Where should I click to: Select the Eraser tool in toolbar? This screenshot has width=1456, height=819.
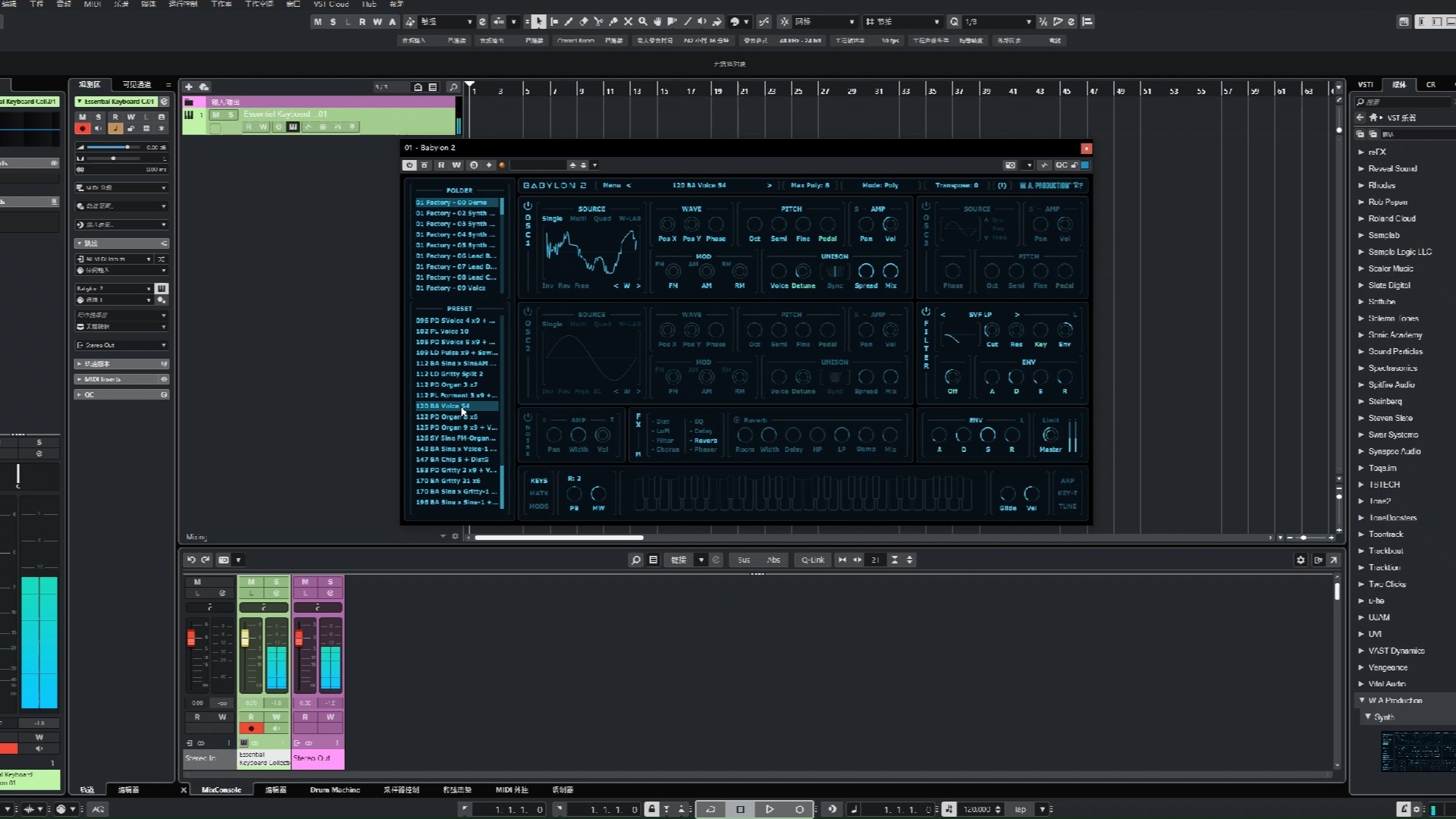(583, 22)
